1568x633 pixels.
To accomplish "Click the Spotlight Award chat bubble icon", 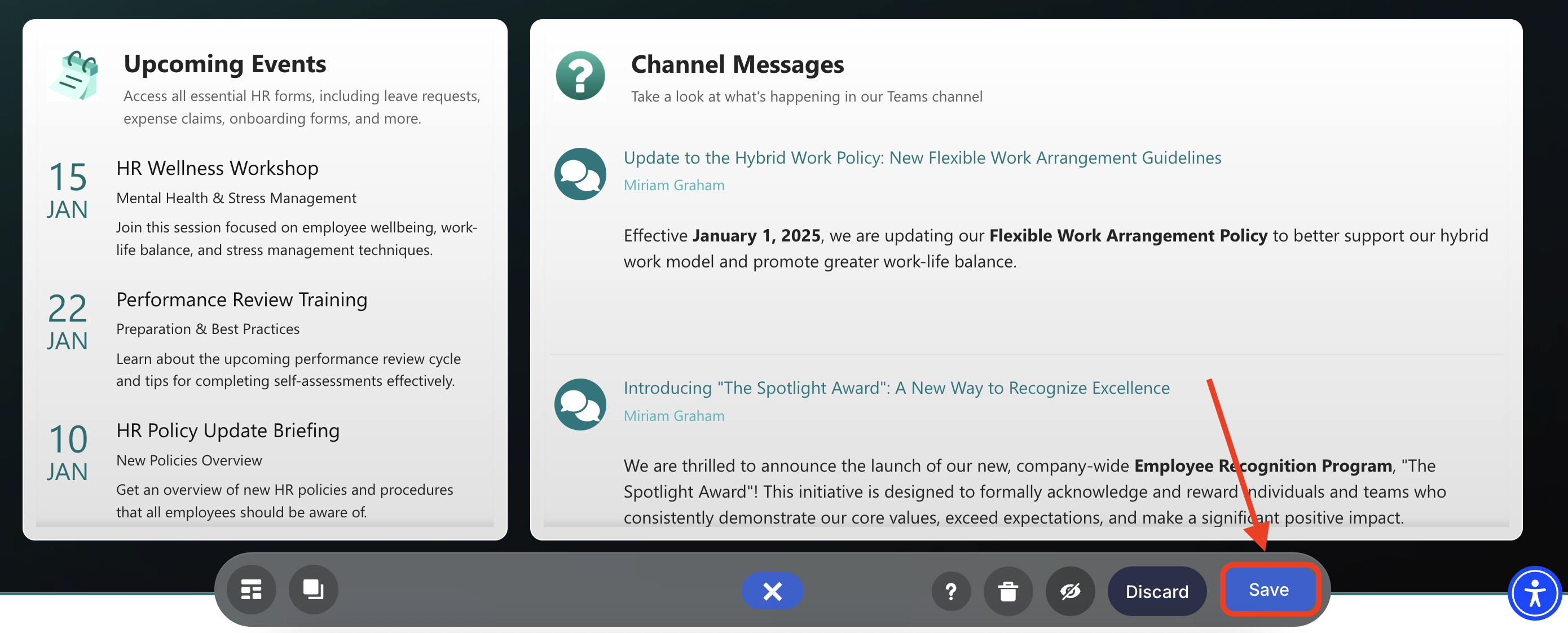I will [580, 405].
